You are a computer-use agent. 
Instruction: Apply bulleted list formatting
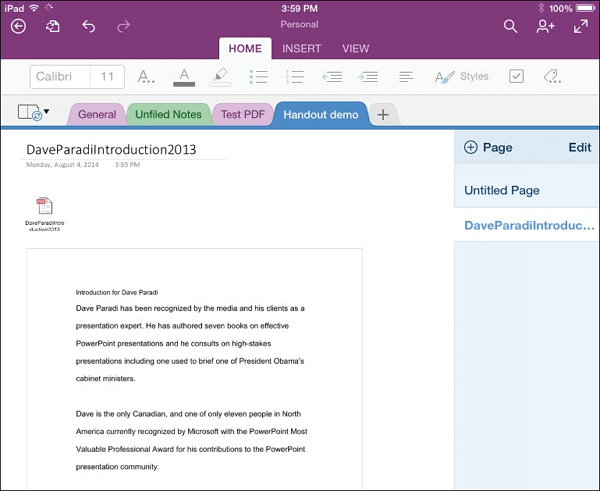coord(258,76)
